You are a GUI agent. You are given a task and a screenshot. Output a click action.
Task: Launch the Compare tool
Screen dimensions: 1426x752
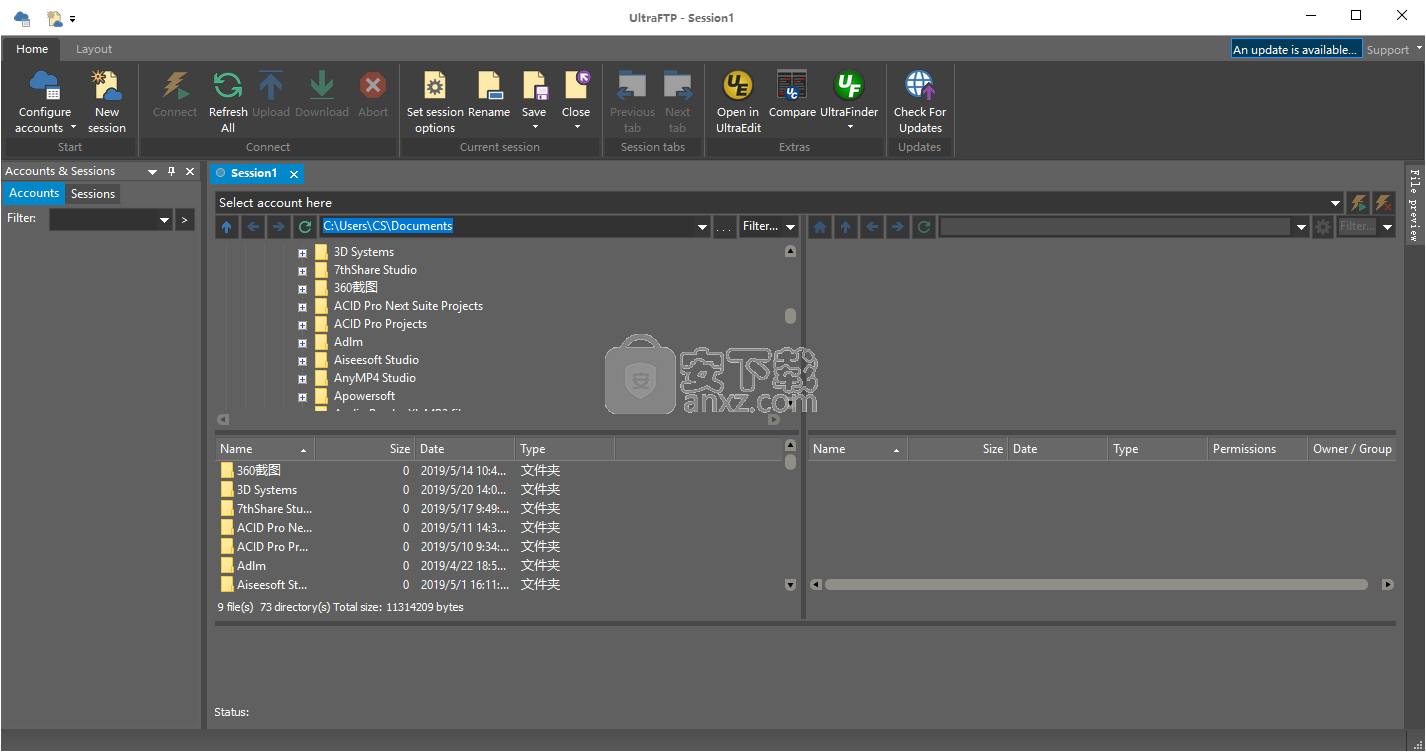(x=792, y=95)
